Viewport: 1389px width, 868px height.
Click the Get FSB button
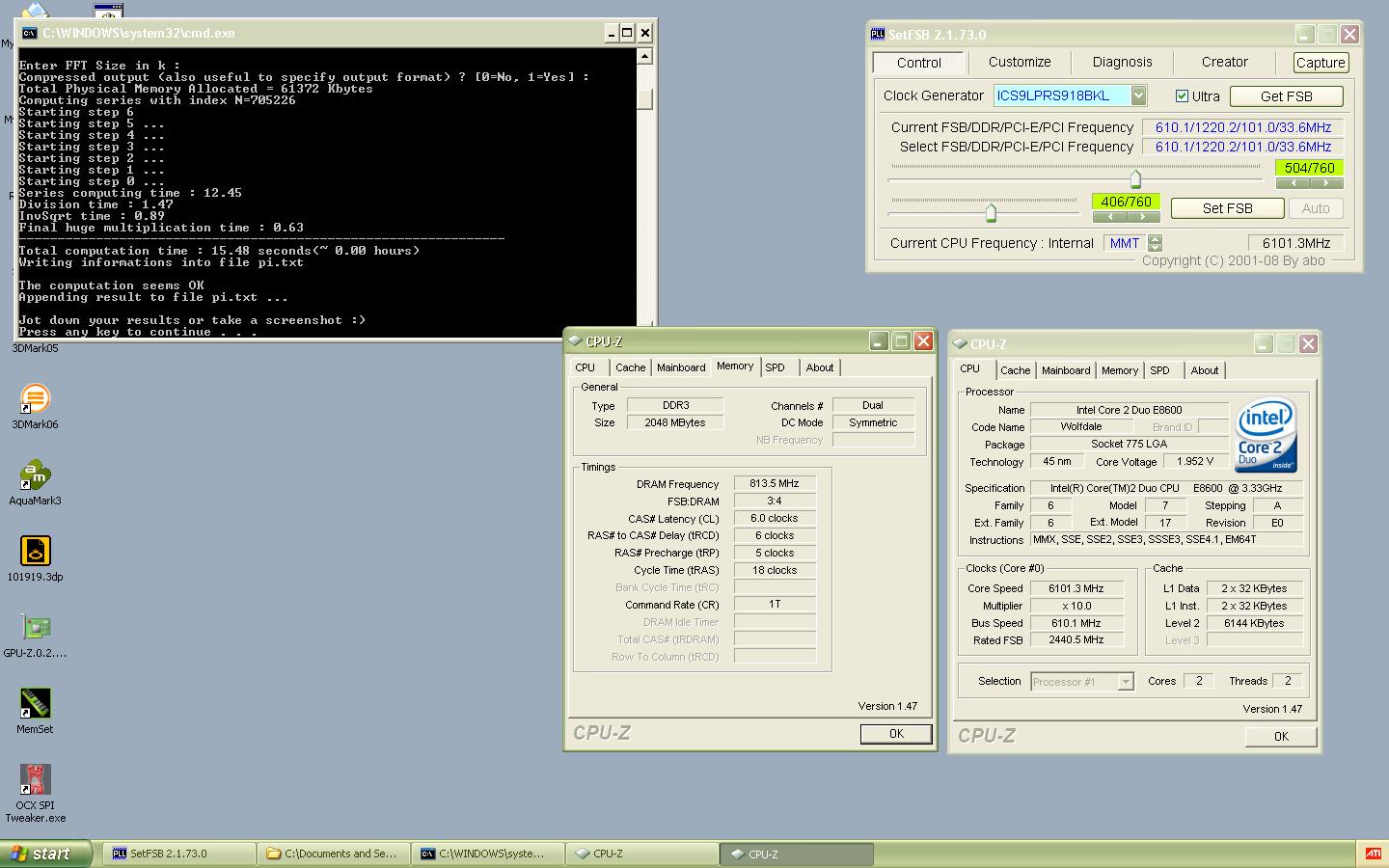tap(1286, 96)
